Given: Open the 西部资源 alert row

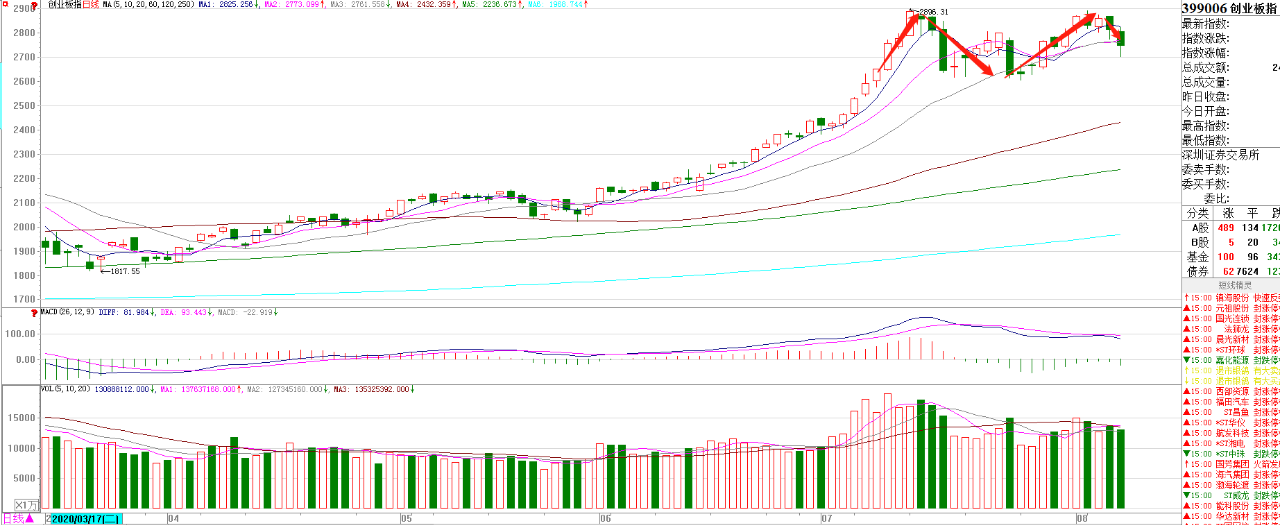Looking at the screenshot, I should pyautogui.click(x=1231, y=391).
